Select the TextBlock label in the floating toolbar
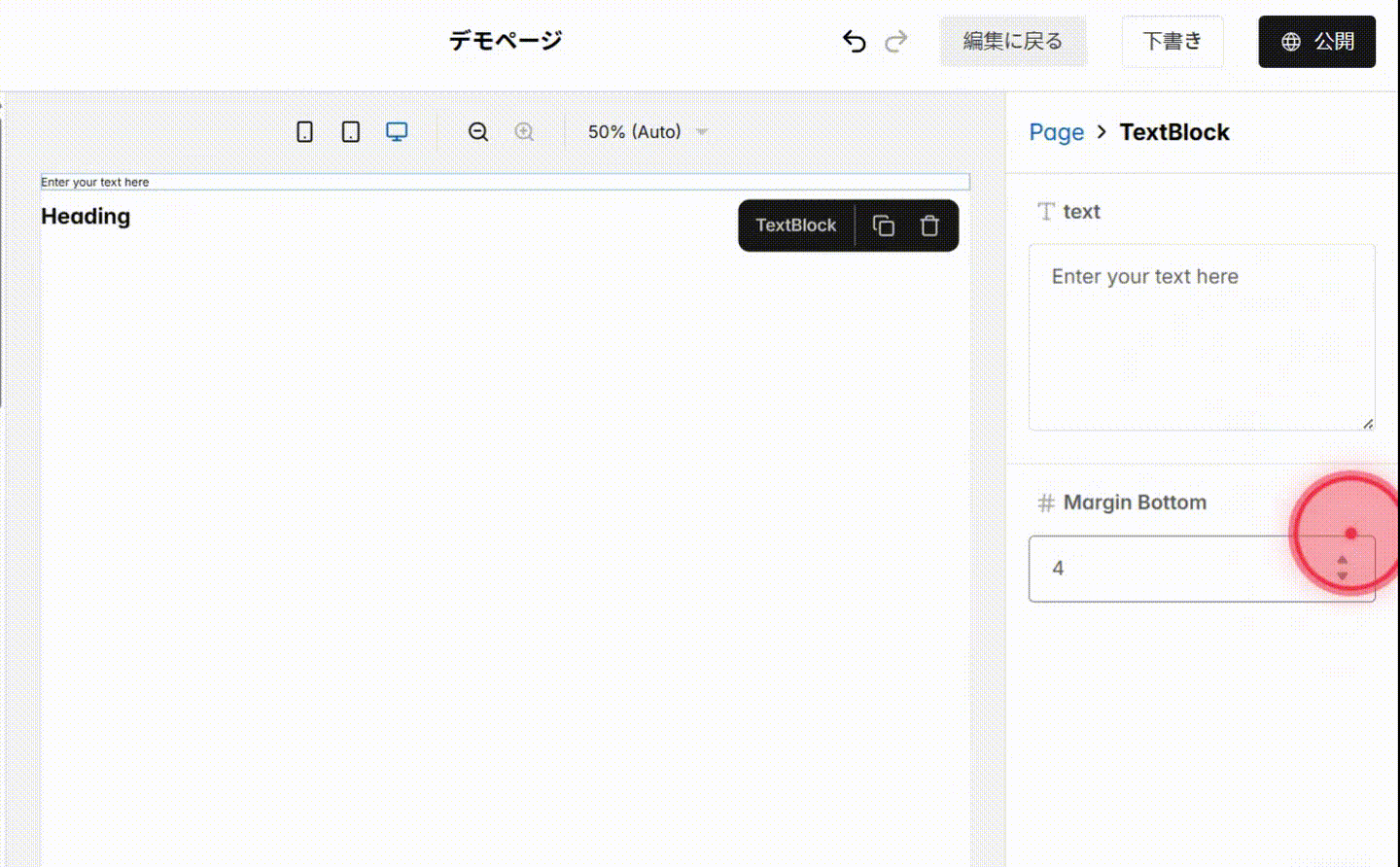 [x=796, y=225]
